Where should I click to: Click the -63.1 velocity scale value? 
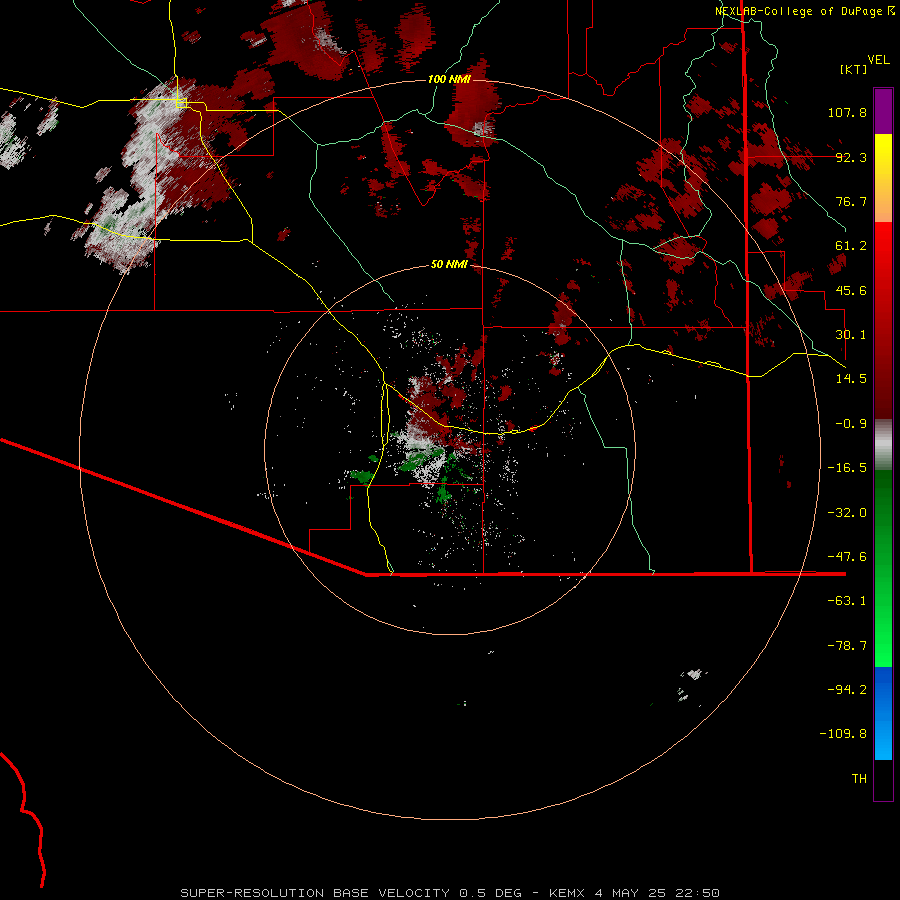tap(847, 601)
